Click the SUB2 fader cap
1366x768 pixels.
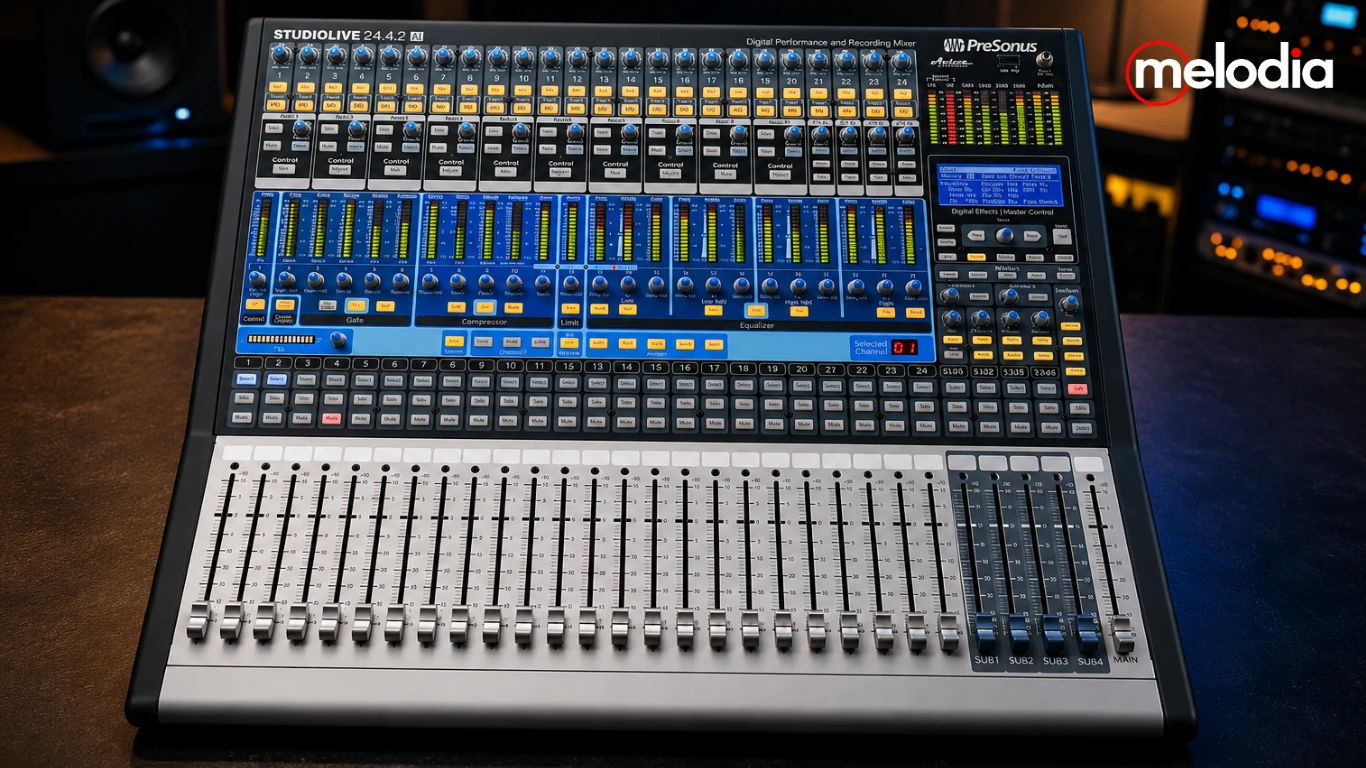coord(1020,634)
